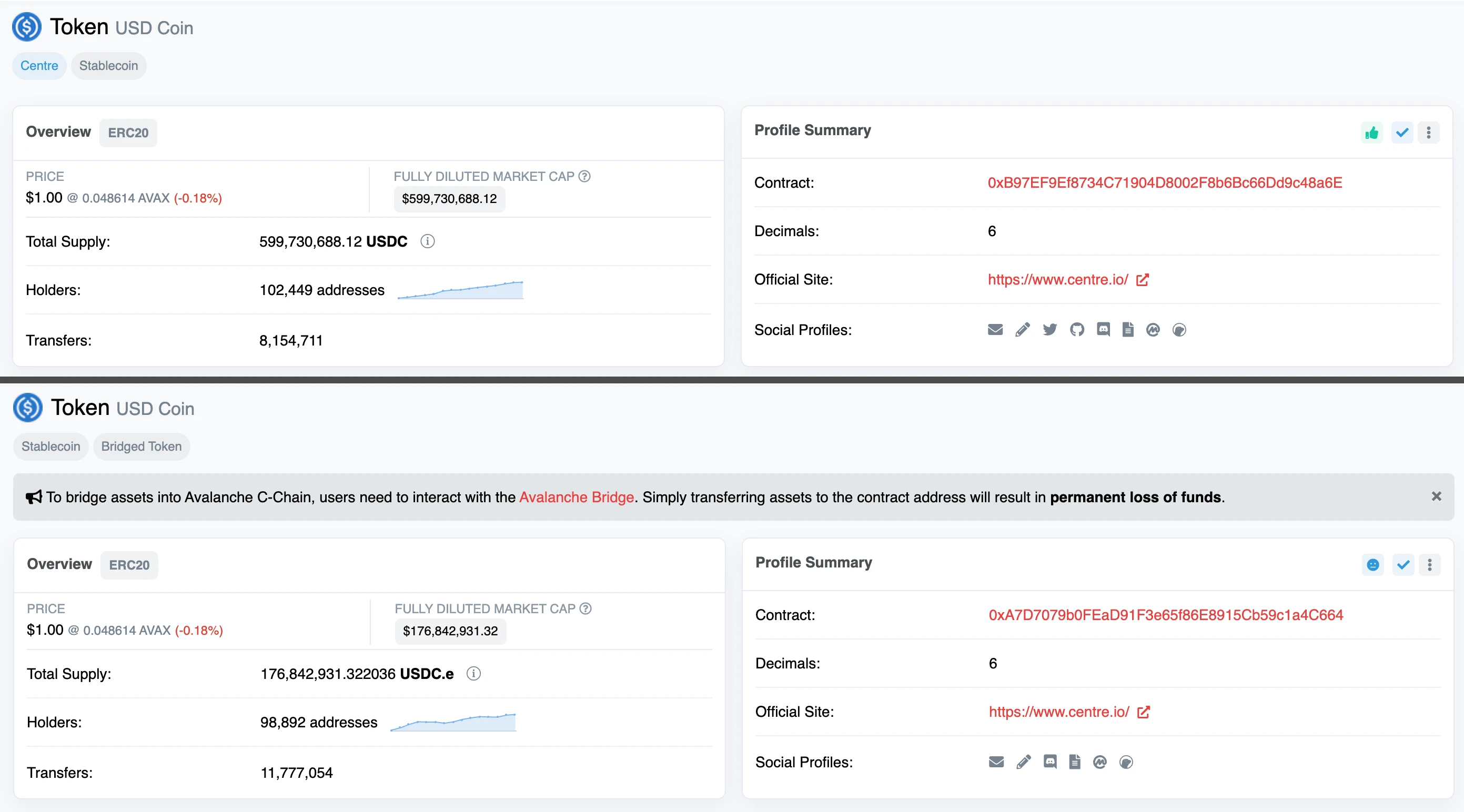Click info icon next to USDC.e supply
The height and width of the screenshot is (812, 1464).
(473, 673)
